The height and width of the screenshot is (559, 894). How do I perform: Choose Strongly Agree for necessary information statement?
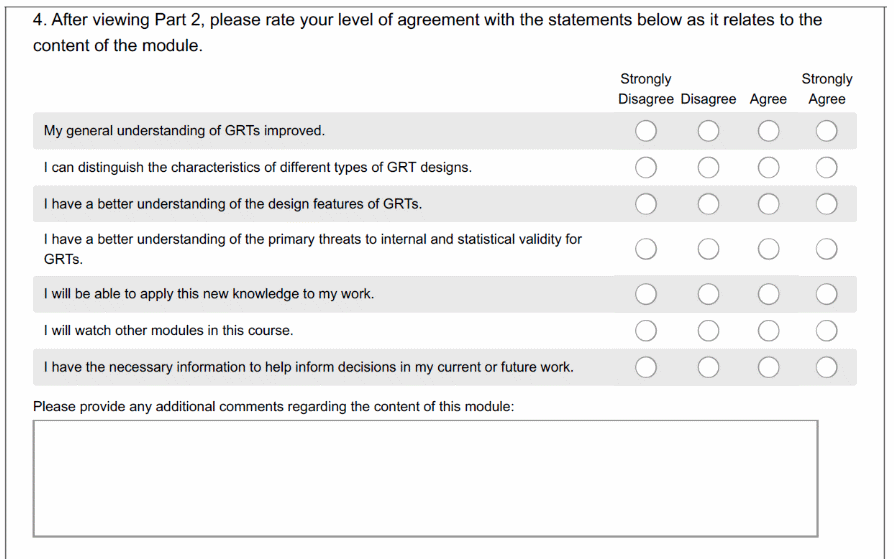click(826, 367)
